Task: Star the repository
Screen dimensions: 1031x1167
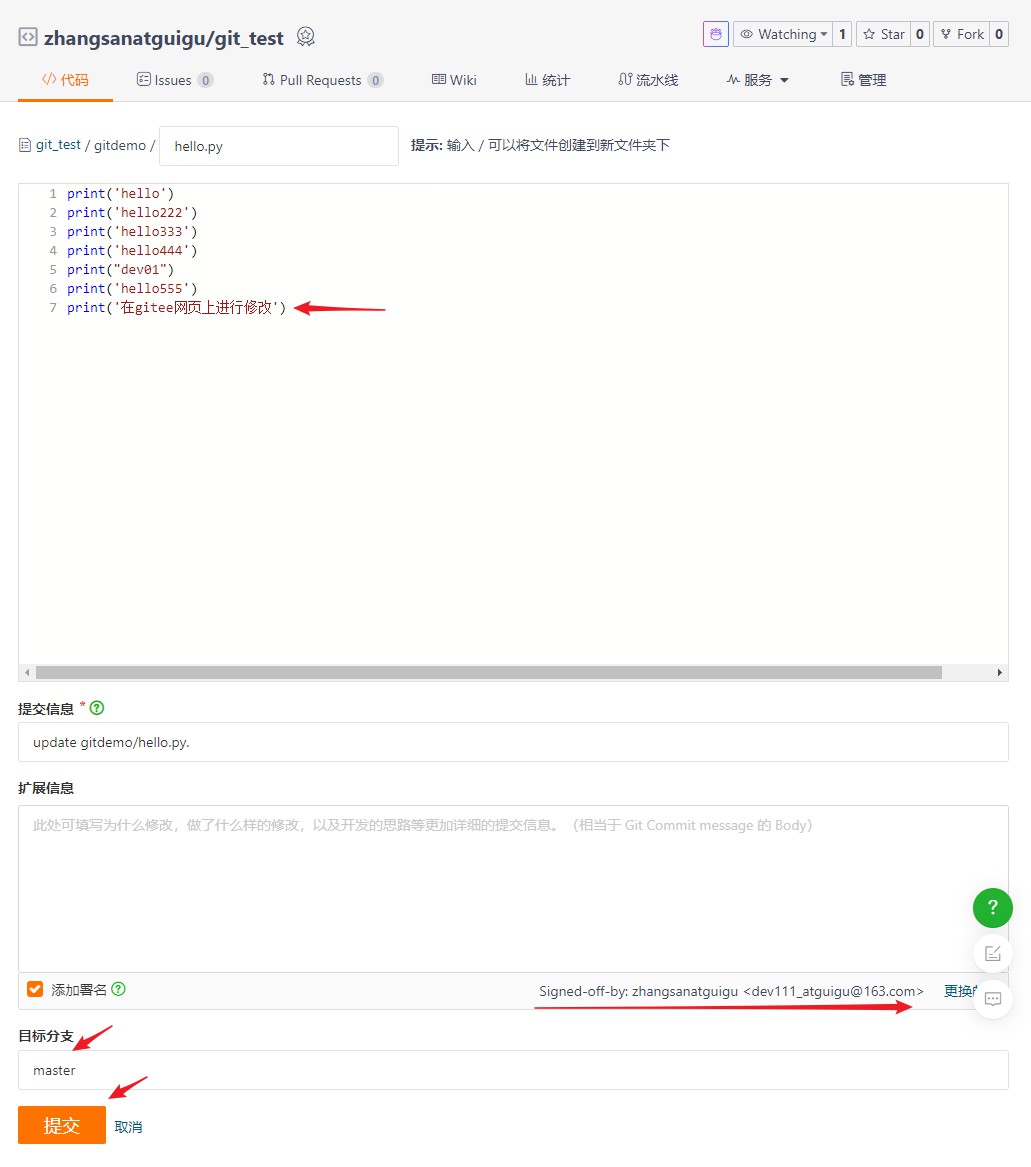Action: click(x=884, y=34)
